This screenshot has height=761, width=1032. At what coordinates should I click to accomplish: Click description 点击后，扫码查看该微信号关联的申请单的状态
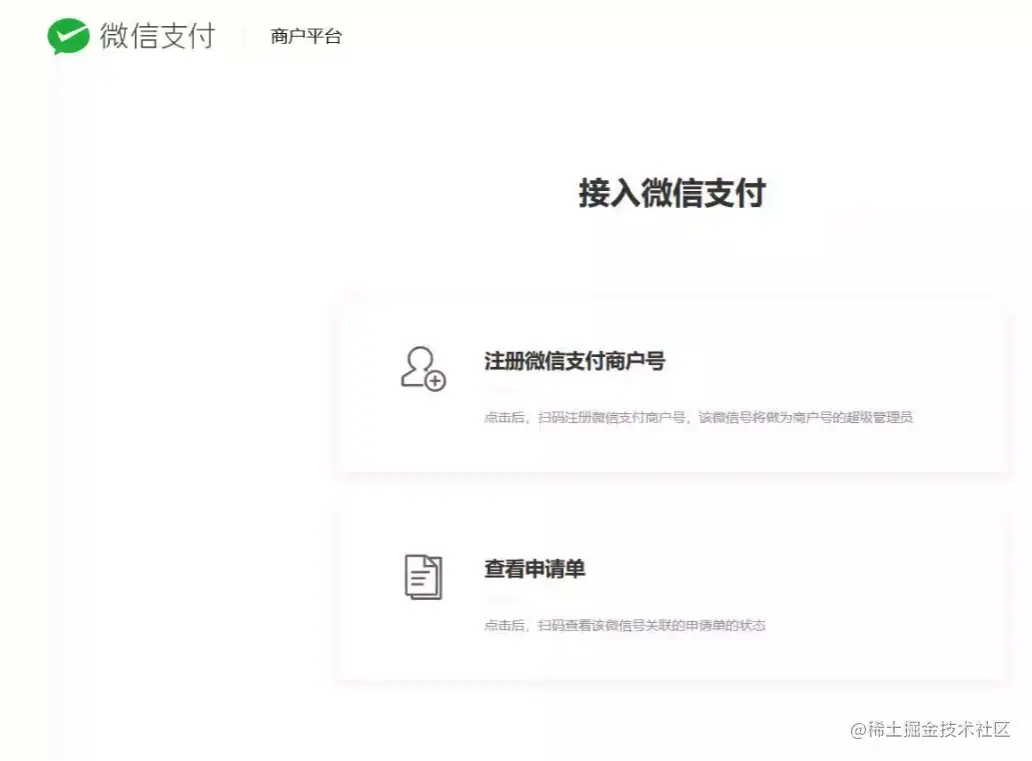click(x=625, y=625)
